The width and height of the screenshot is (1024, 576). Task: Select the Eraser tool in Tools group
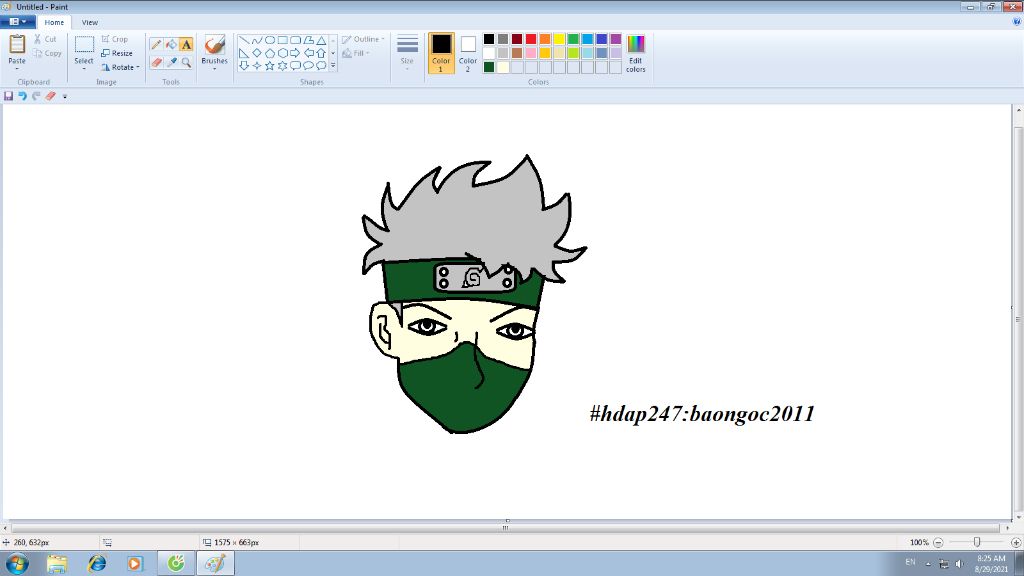tap(156, 63)
